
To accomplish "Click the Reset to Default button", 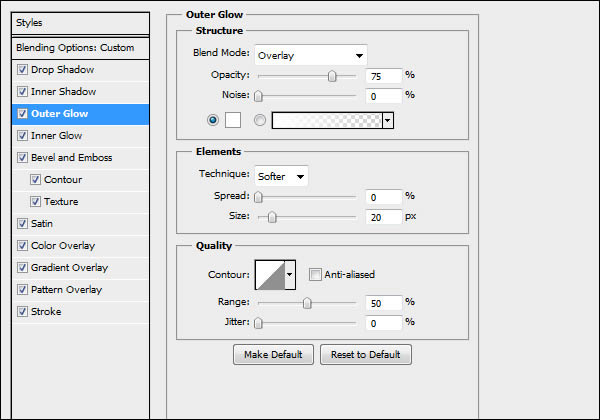I will [x=366, y=355].
